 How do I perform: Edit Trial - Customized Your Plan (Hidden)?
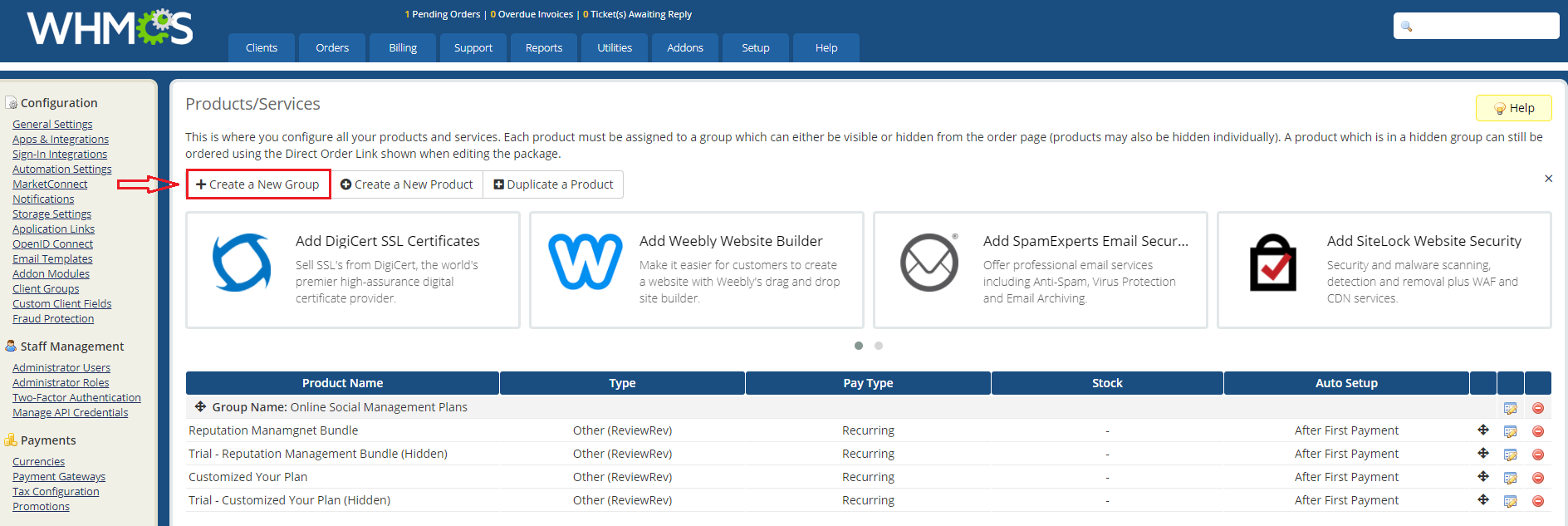click(1511, 501)
